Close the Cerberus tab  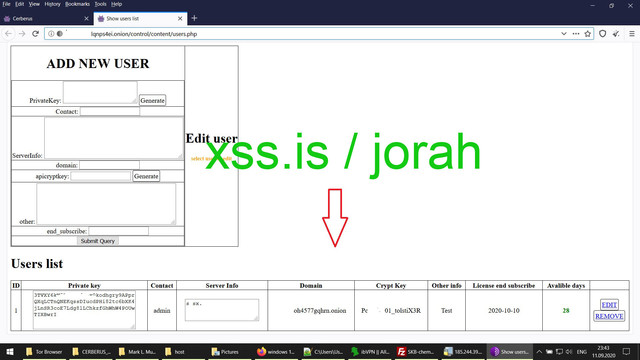86,18
